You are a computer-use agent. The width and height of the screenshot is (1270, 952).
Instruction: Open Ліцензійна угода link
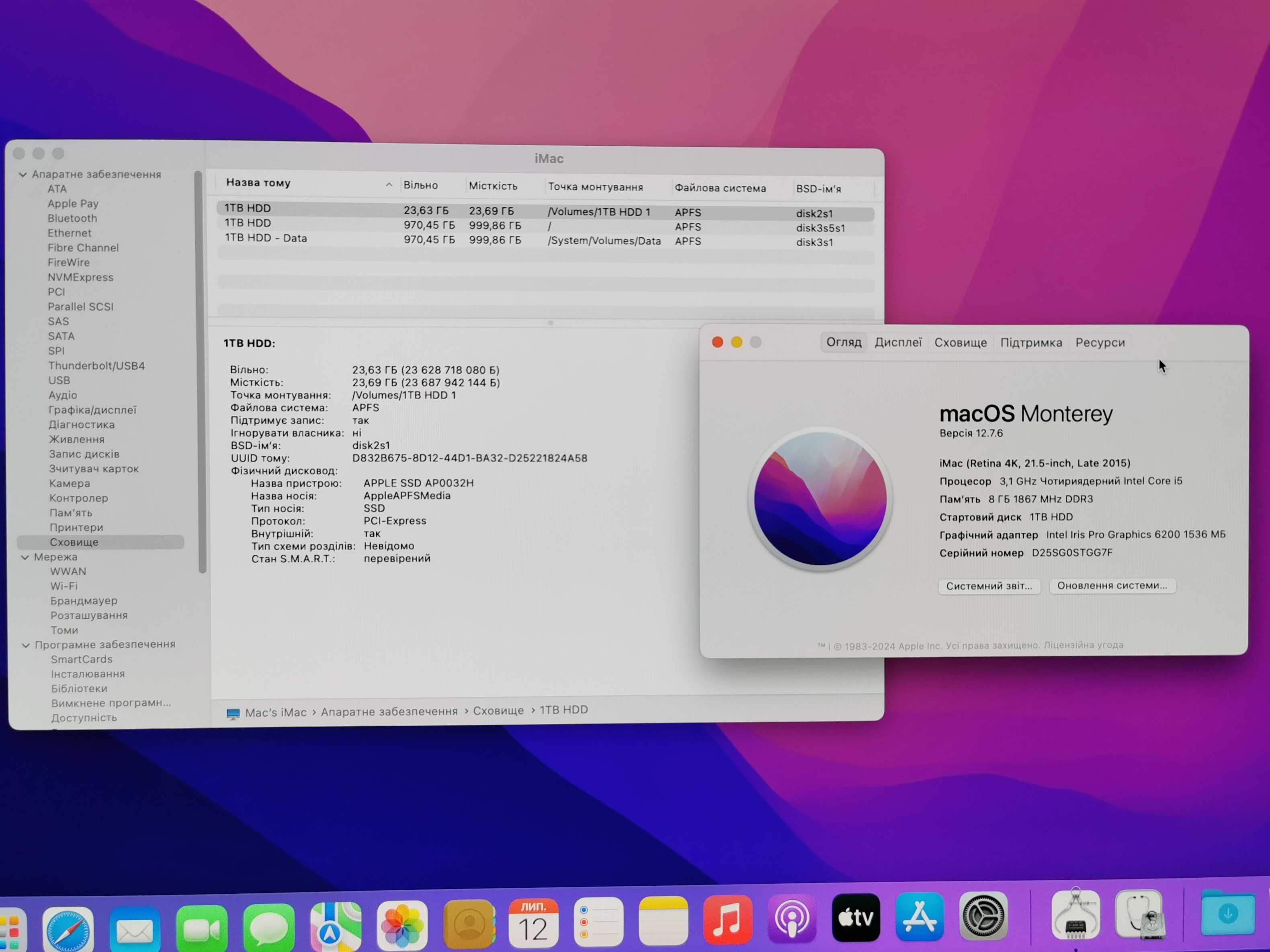(1084, 645)
